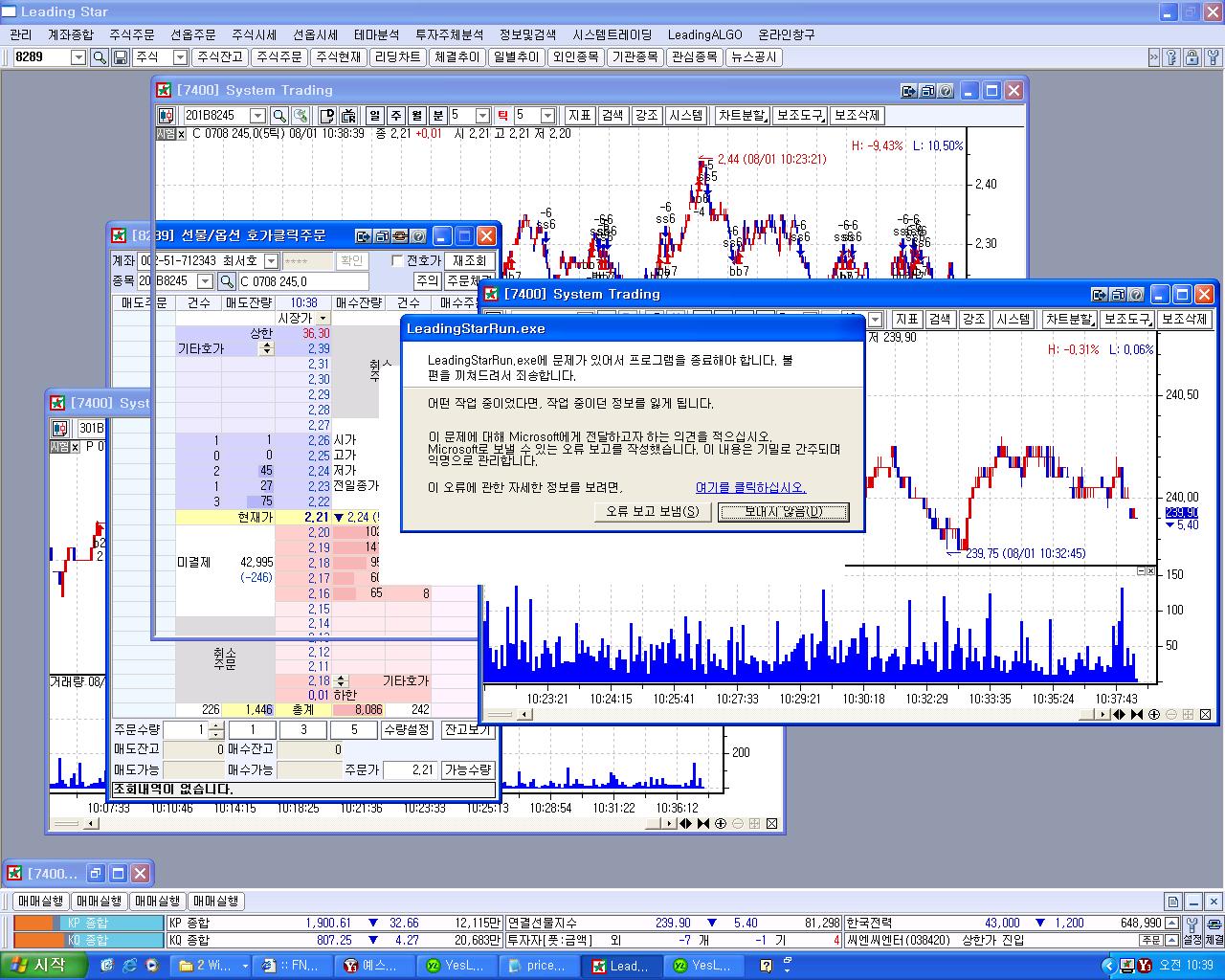Open the 차트분할 chart split dropdown
The height and width of the screenshot is (980, 1225).
(742, 116)
